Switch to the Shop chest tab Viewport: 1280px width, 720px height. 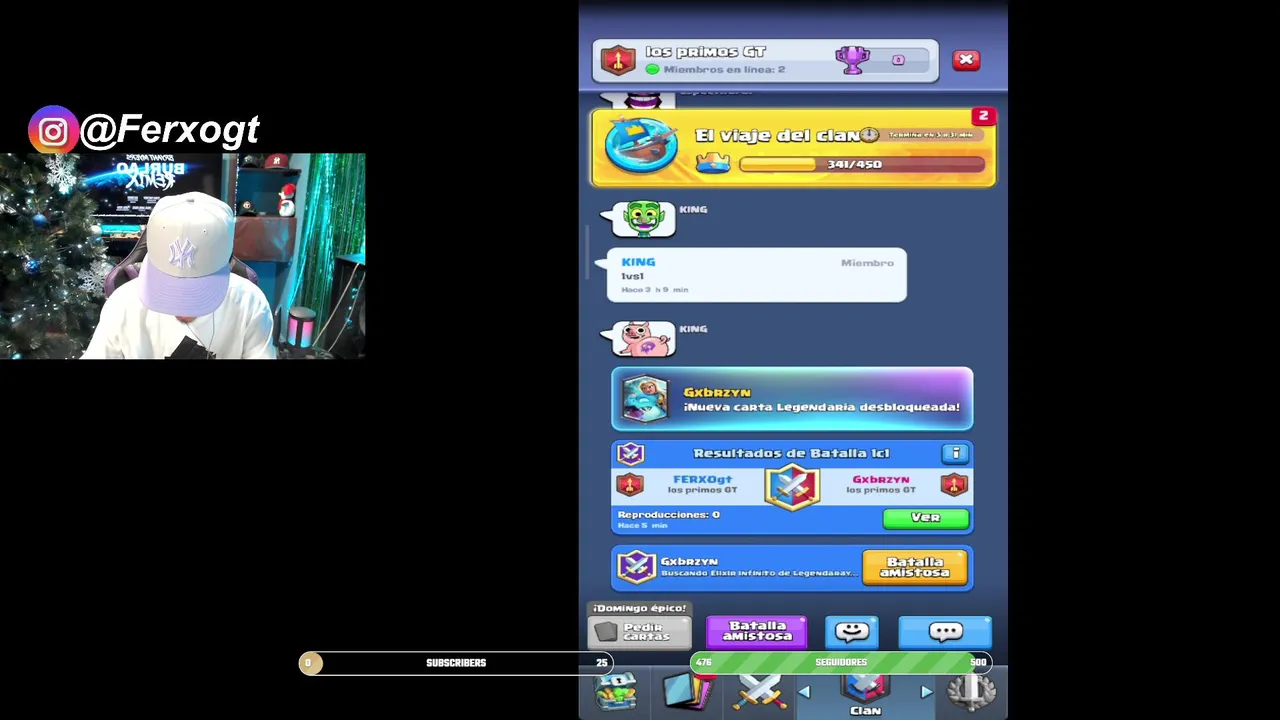coord(616,693)
